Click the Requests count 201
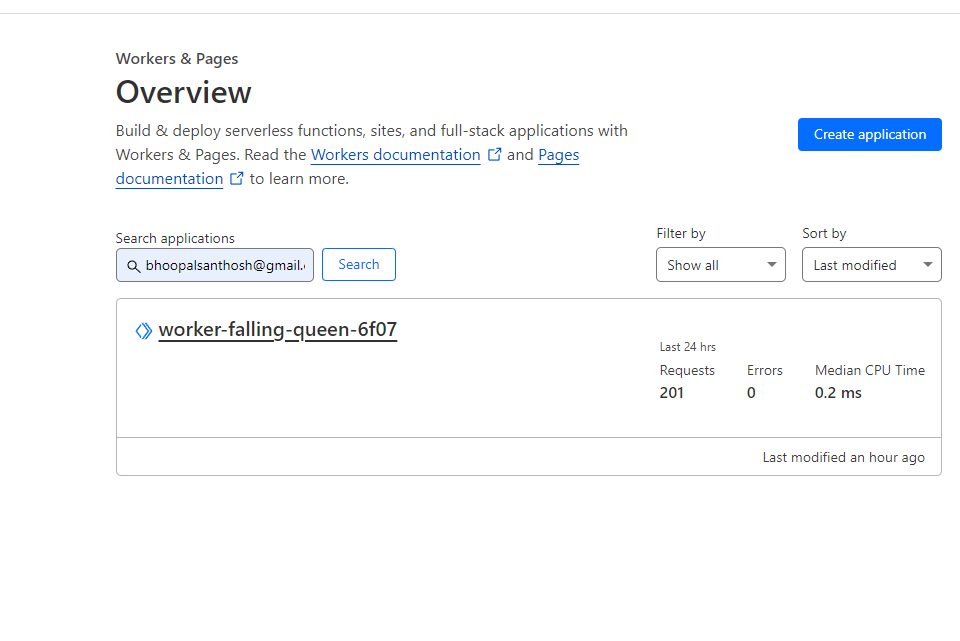The width and height of the screenshot is (960, 641). (672, 393)
